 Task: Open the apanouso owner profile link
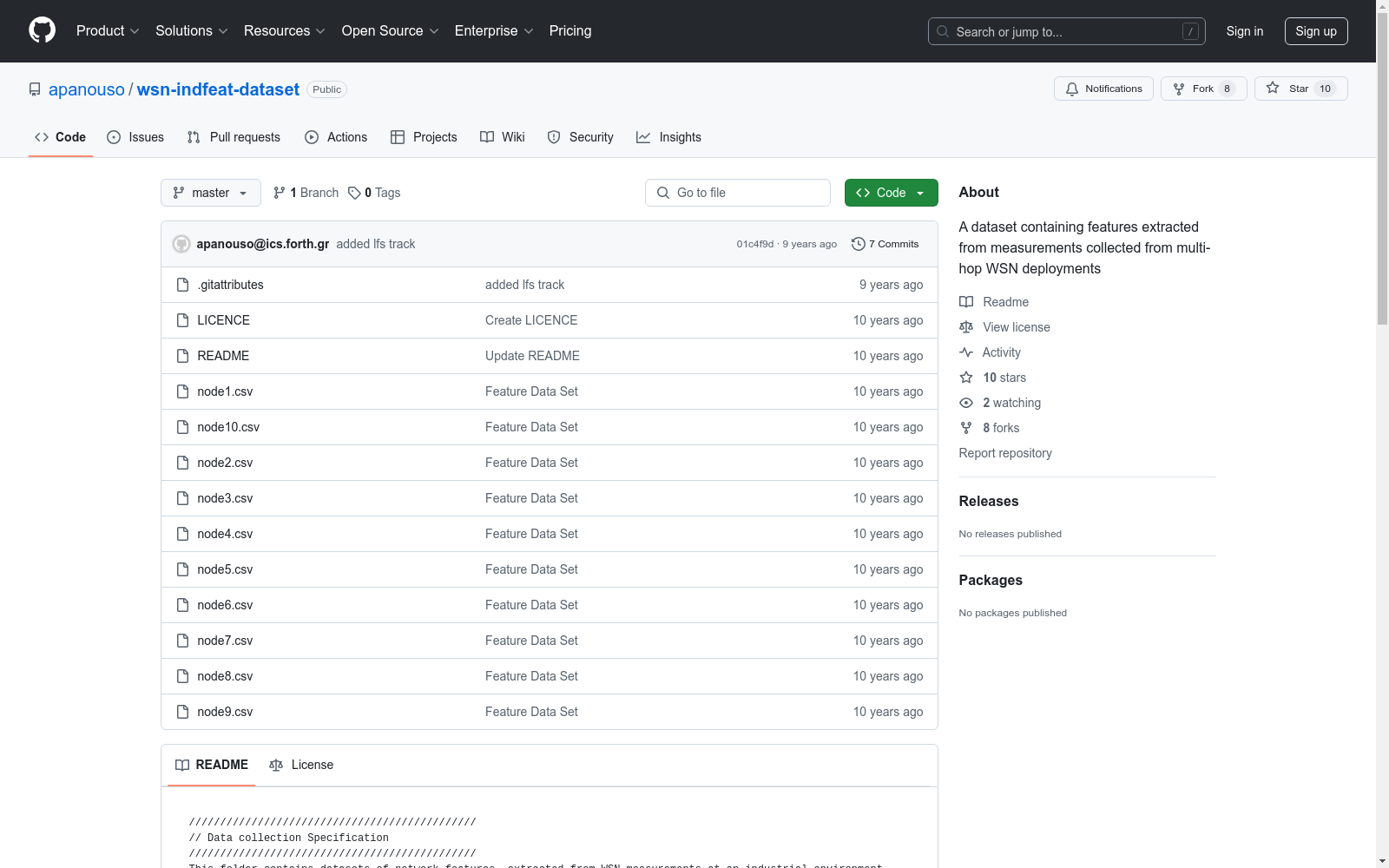coord(87,89)
